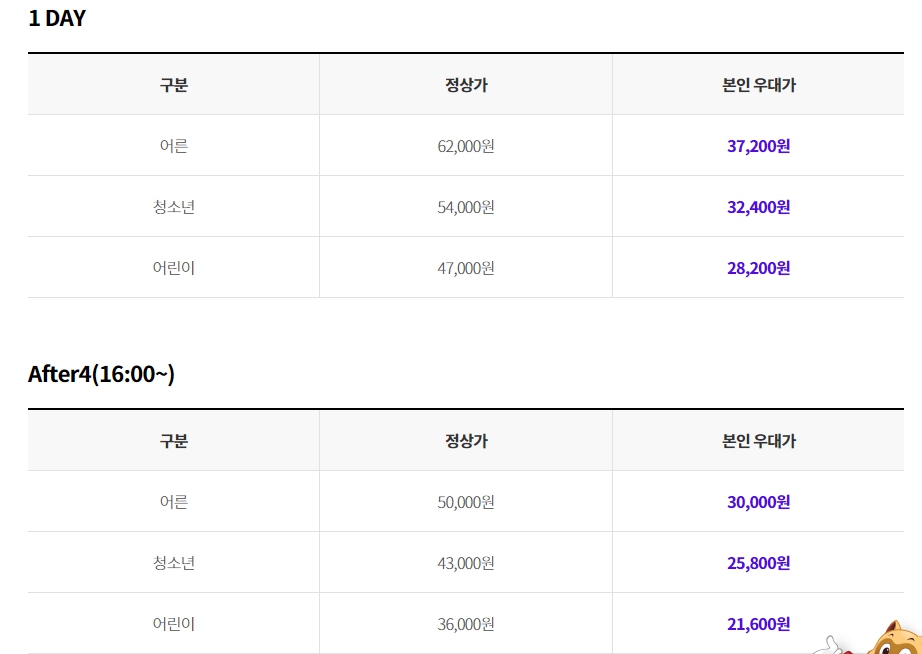
Task: Click the 36,000원 regular price
Action: [466, 624]
